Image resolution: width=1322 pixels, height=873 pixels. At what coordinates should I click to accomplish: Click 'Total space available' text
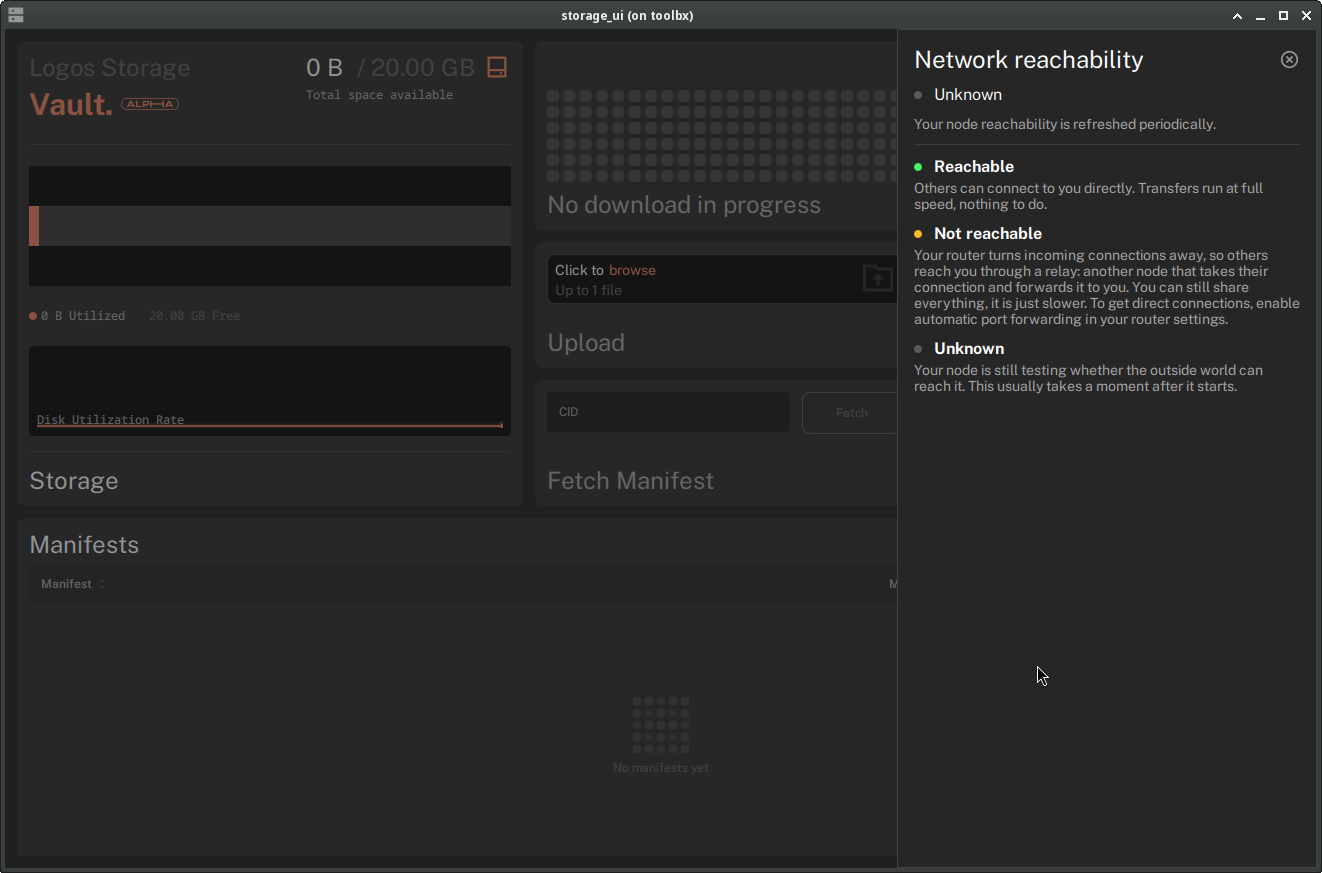(x=380, y=95)
